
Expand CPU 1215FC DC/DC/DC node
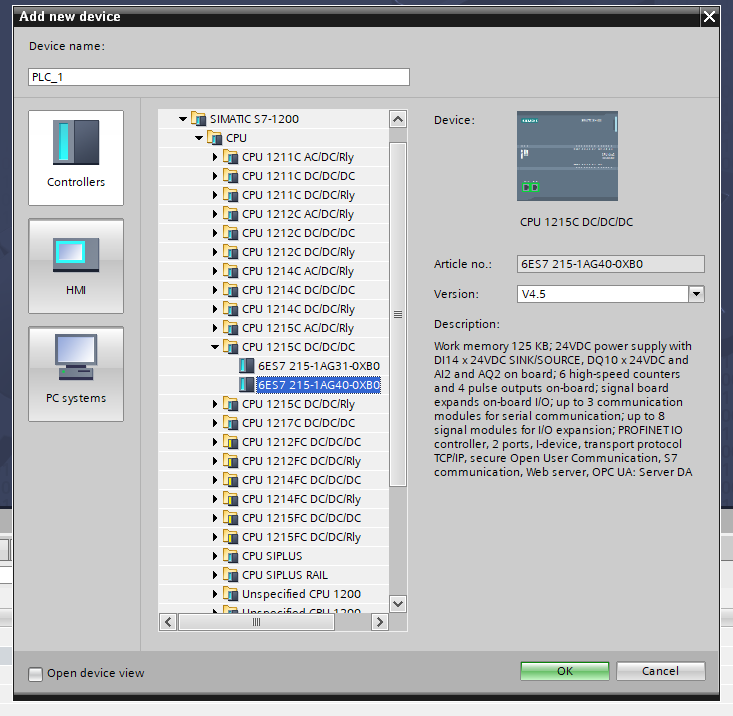pos(215,518)
